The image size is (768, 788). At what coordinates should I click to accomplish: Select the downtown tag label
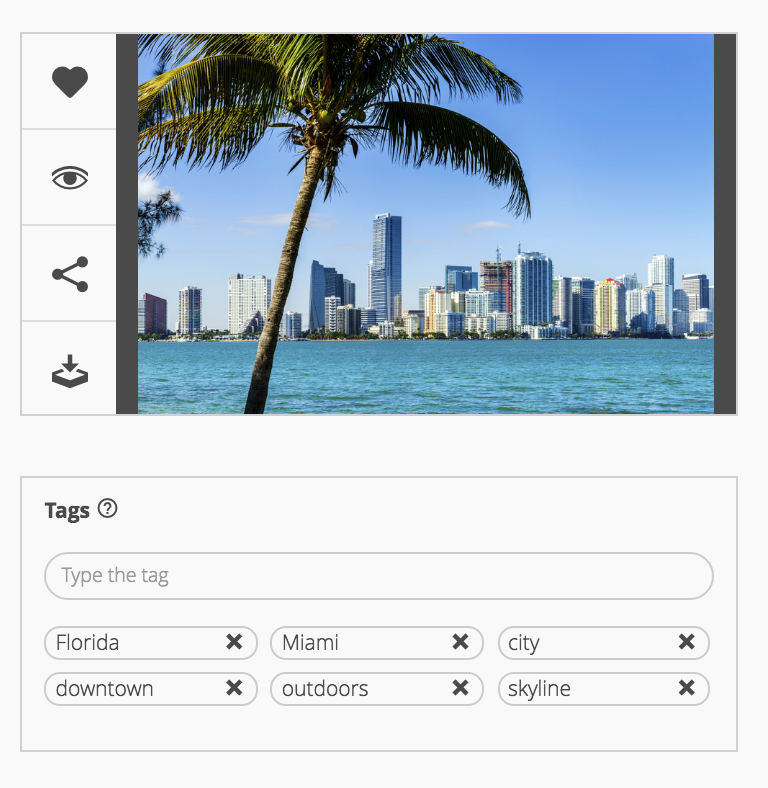(x=105, y=688)
